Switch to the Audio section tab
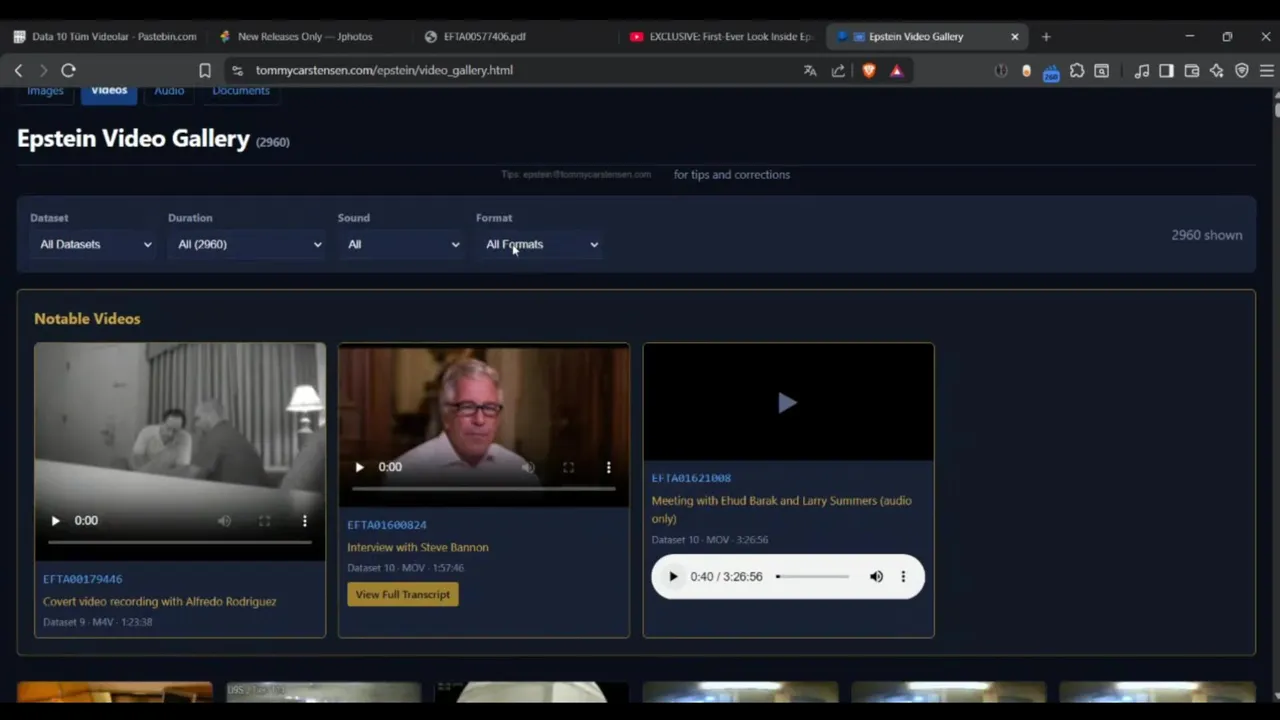Screen dimensions: 1280x720 tap(169, 91)
